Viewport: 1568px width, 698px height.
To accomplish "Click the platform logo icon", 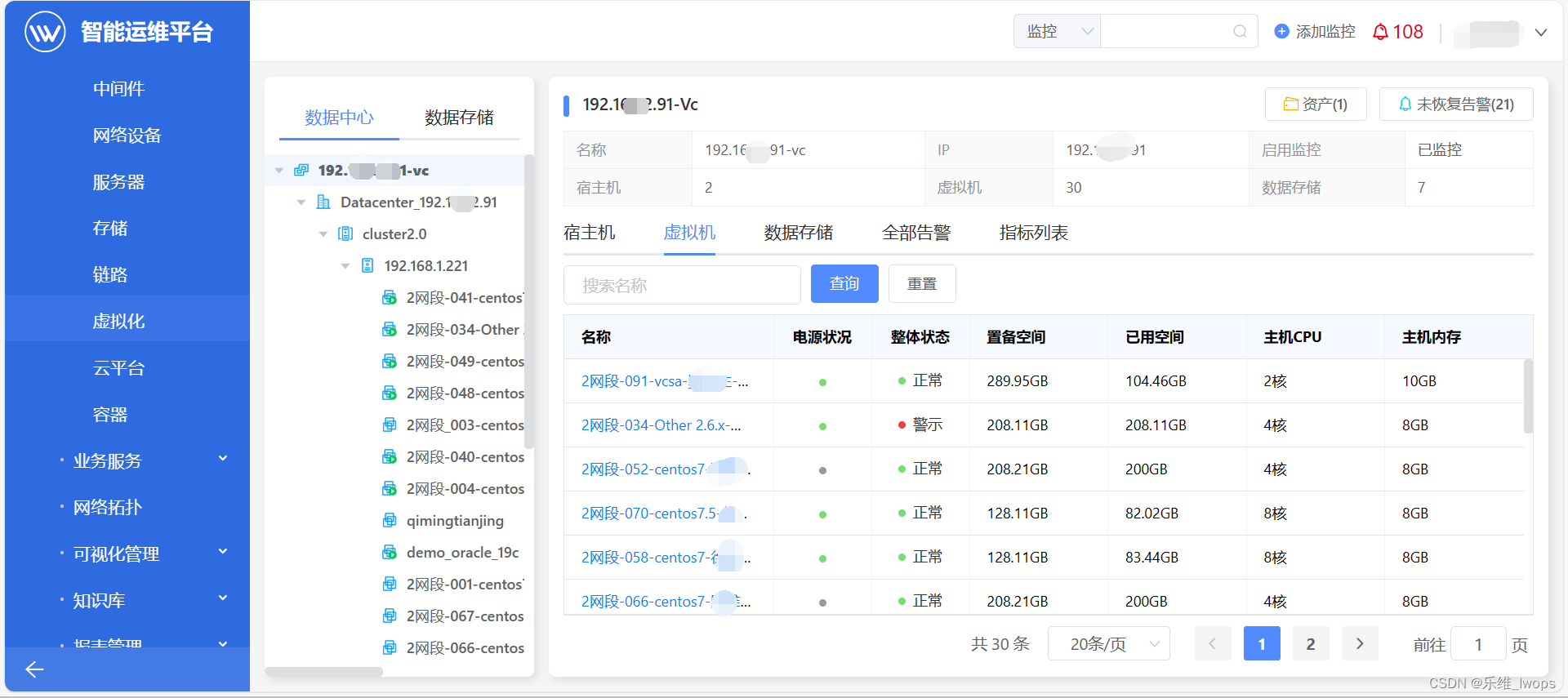I will [45, 32].
